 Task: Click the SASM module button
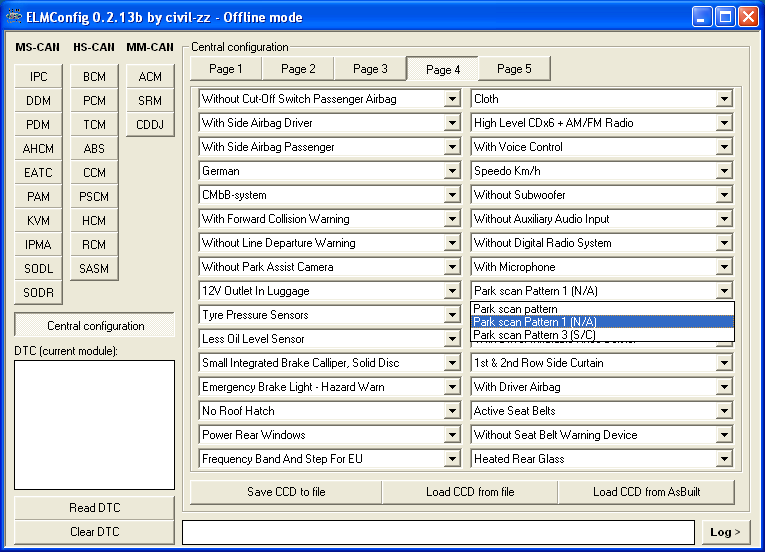coord(94,269)
